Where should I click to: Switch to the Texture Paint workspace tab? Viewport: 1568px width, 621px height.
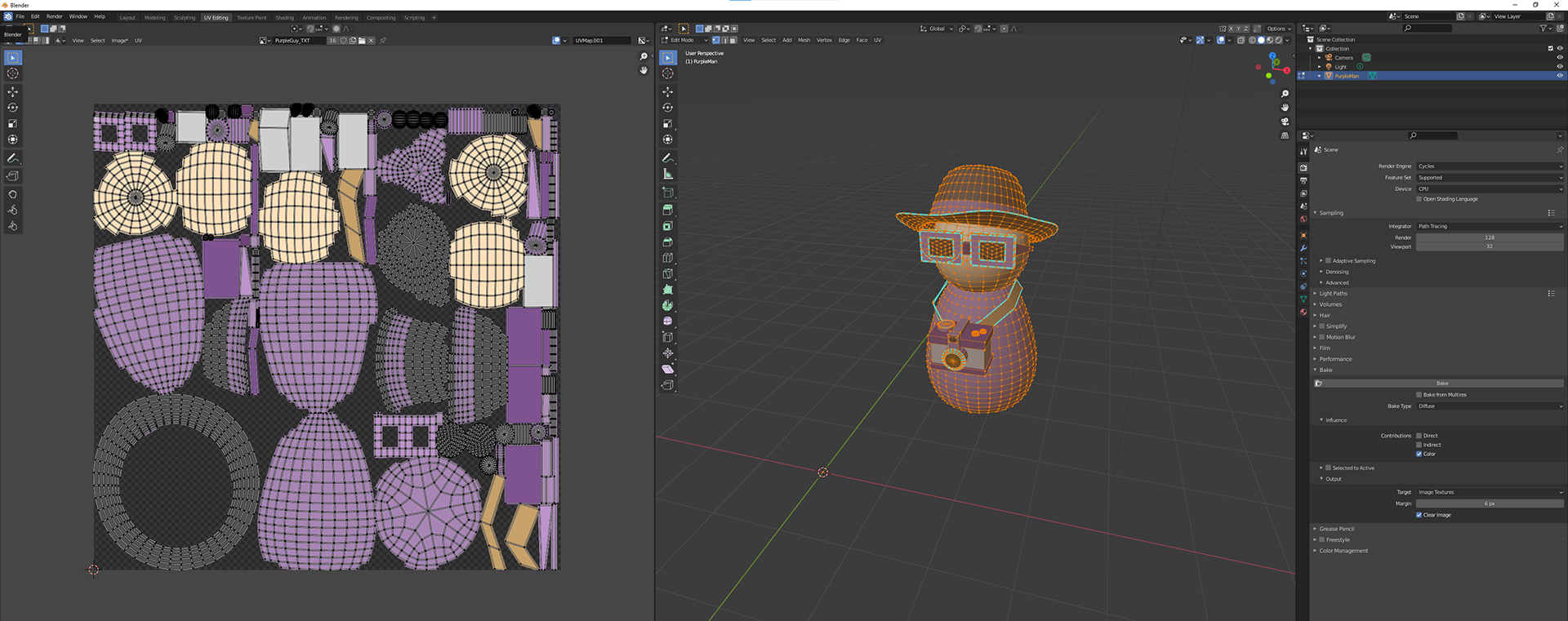[252, 17]
